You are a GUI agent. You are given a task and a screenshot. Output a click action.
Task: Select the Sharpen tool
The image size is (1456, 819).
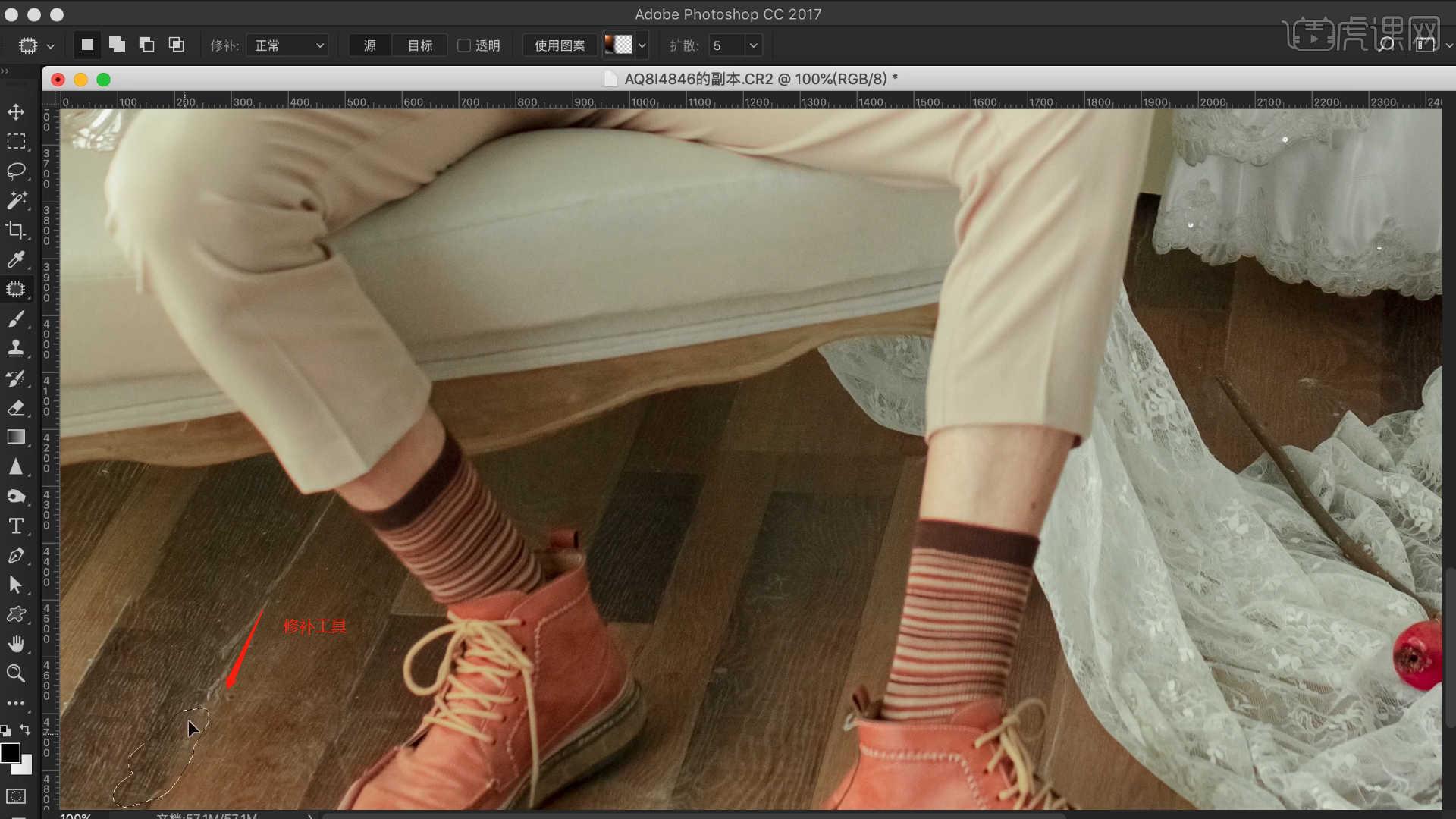click(16, 466)
